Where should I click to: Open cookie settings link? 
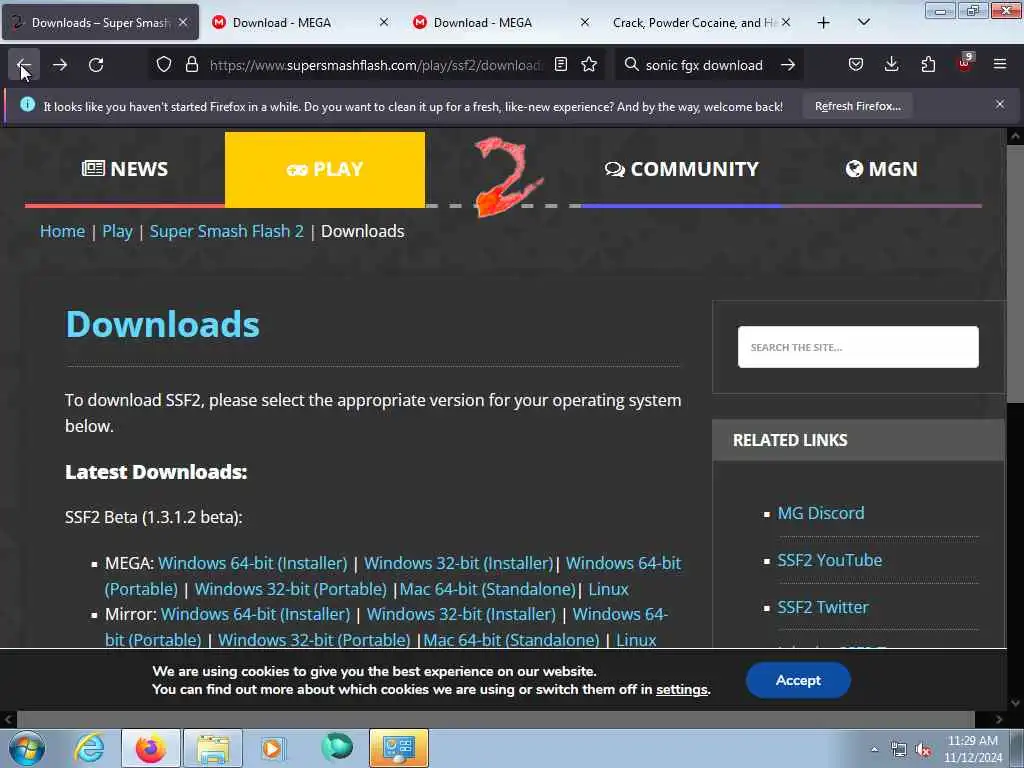point(682,690)
